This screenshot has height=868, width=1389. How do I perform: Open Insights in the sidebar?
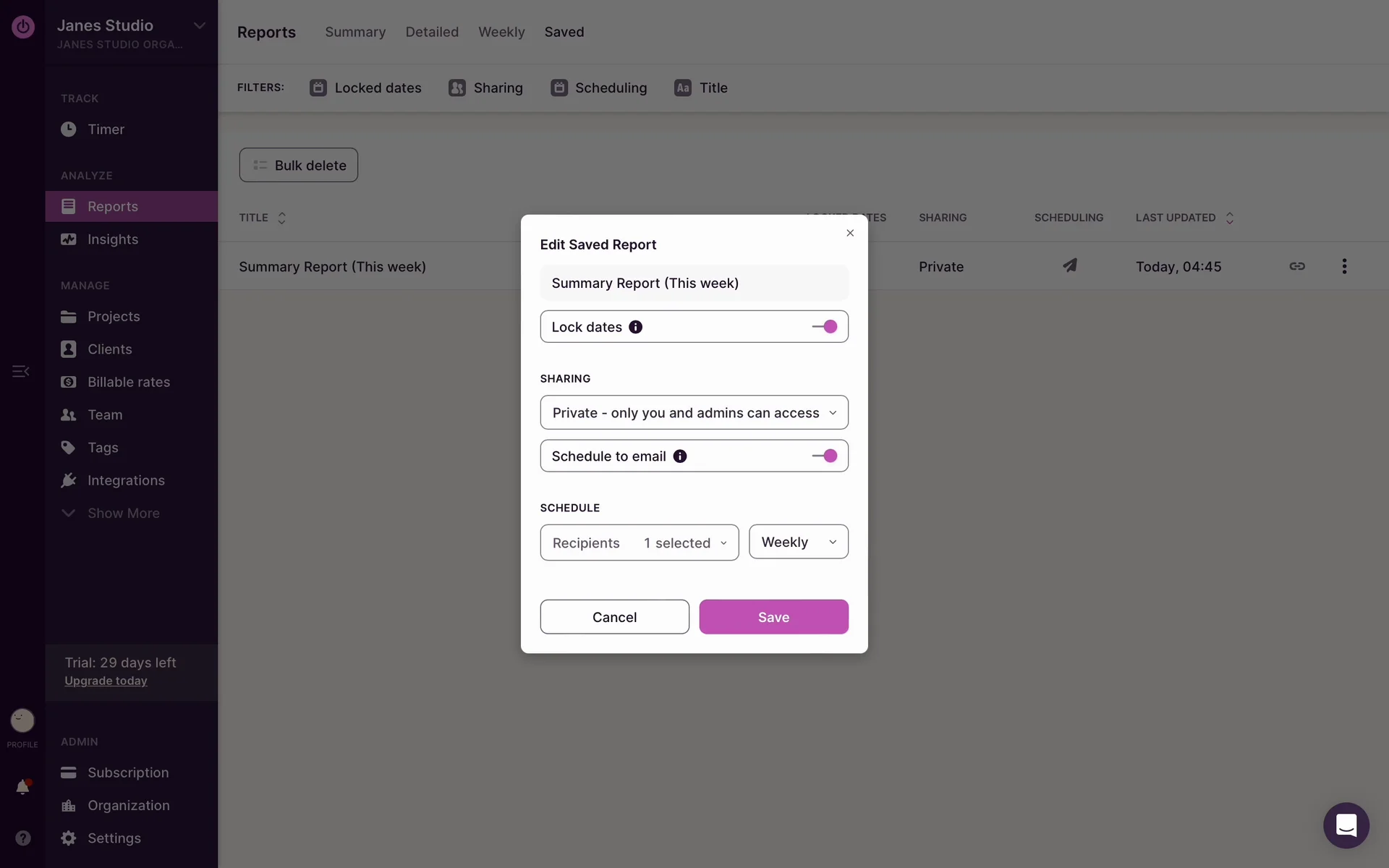(x=112, y=239)
